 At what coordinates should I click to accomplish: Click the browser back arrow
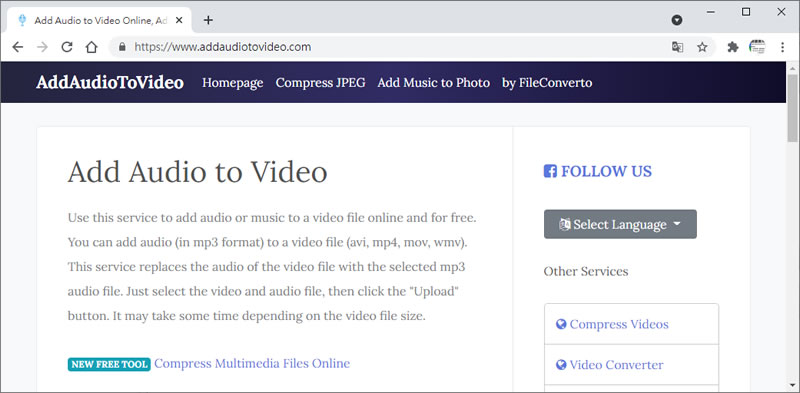point(18,47)
